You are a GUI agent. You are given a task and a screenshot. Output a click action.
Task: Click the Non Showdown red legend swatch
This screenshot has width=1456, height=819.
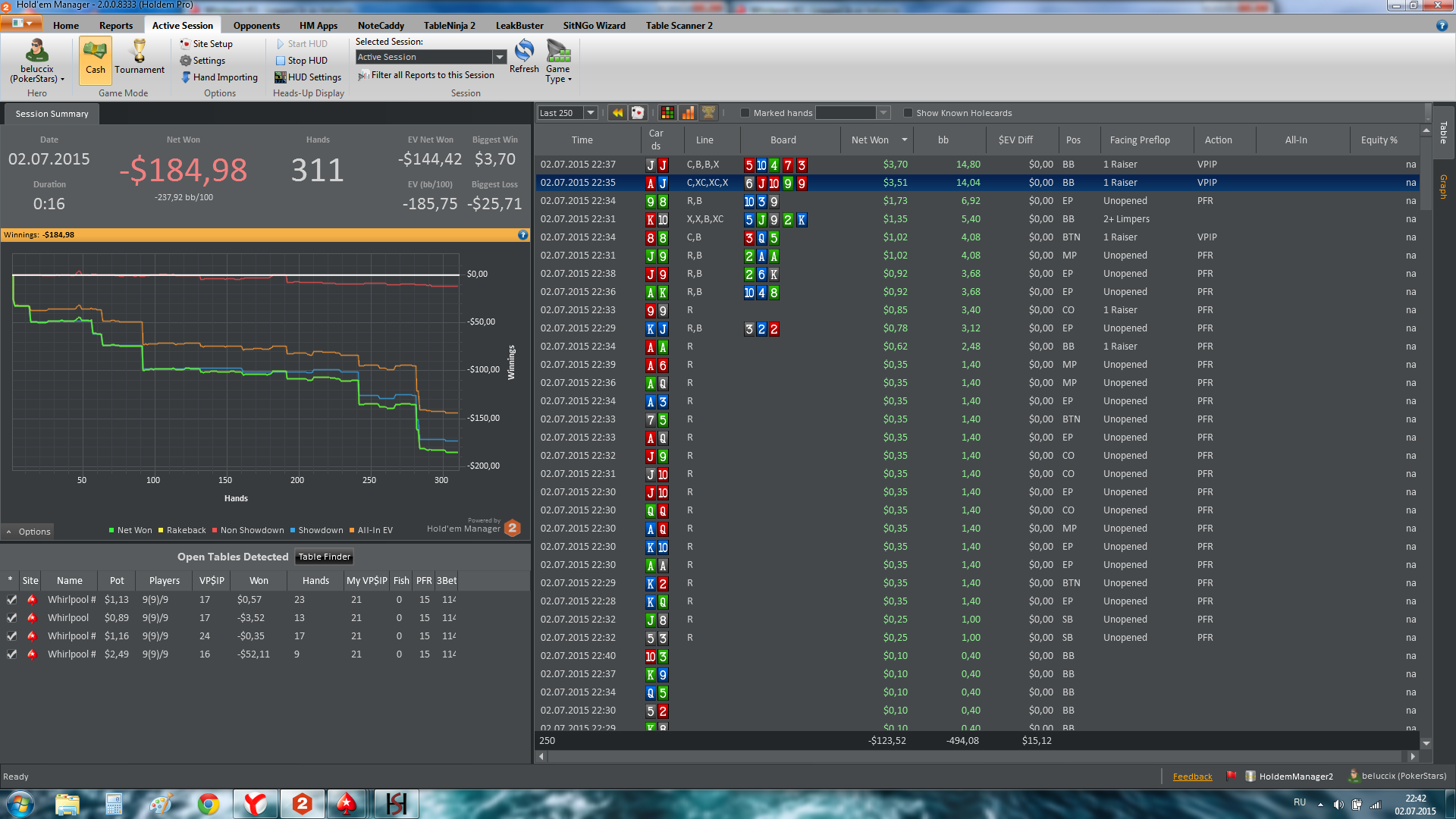pyautogui.click(x=215, y=530)
